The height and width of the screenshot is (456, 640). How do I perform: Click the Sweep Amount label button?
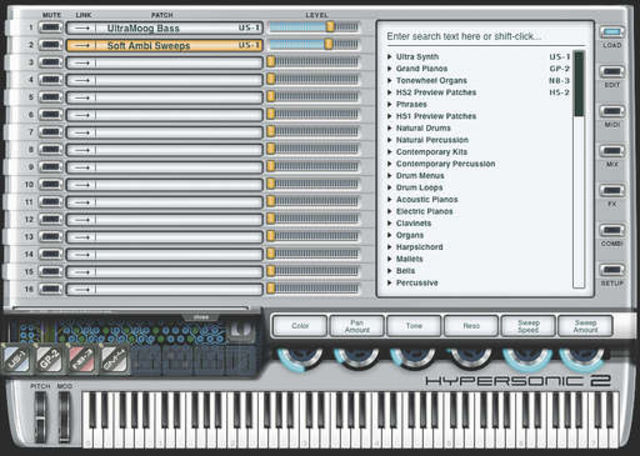[585, 326]
